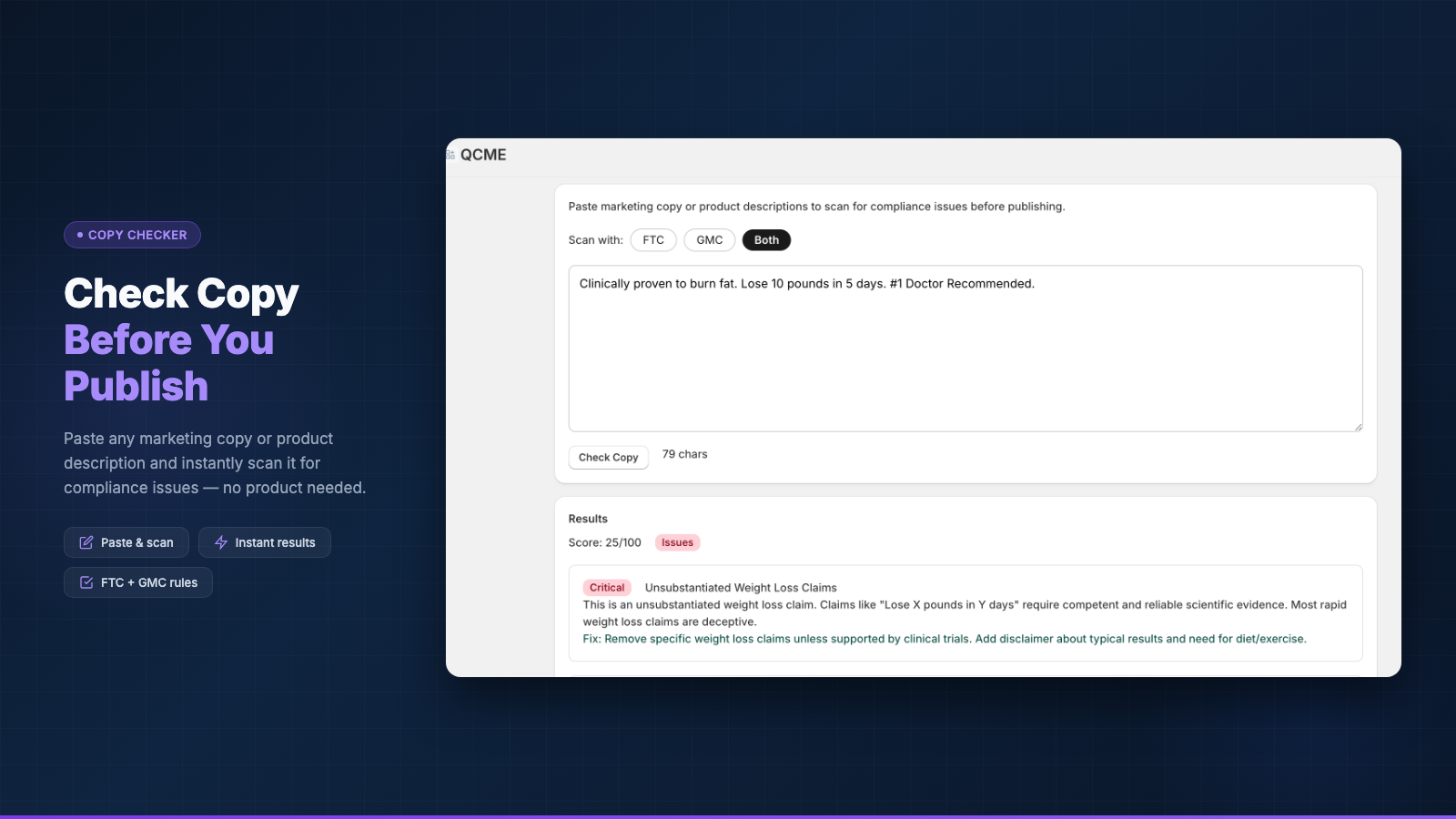Screen dimensions: 1456x819
Task: Click the checkmark icon in FTC + GMC rules badge
Action: point(86,582)
